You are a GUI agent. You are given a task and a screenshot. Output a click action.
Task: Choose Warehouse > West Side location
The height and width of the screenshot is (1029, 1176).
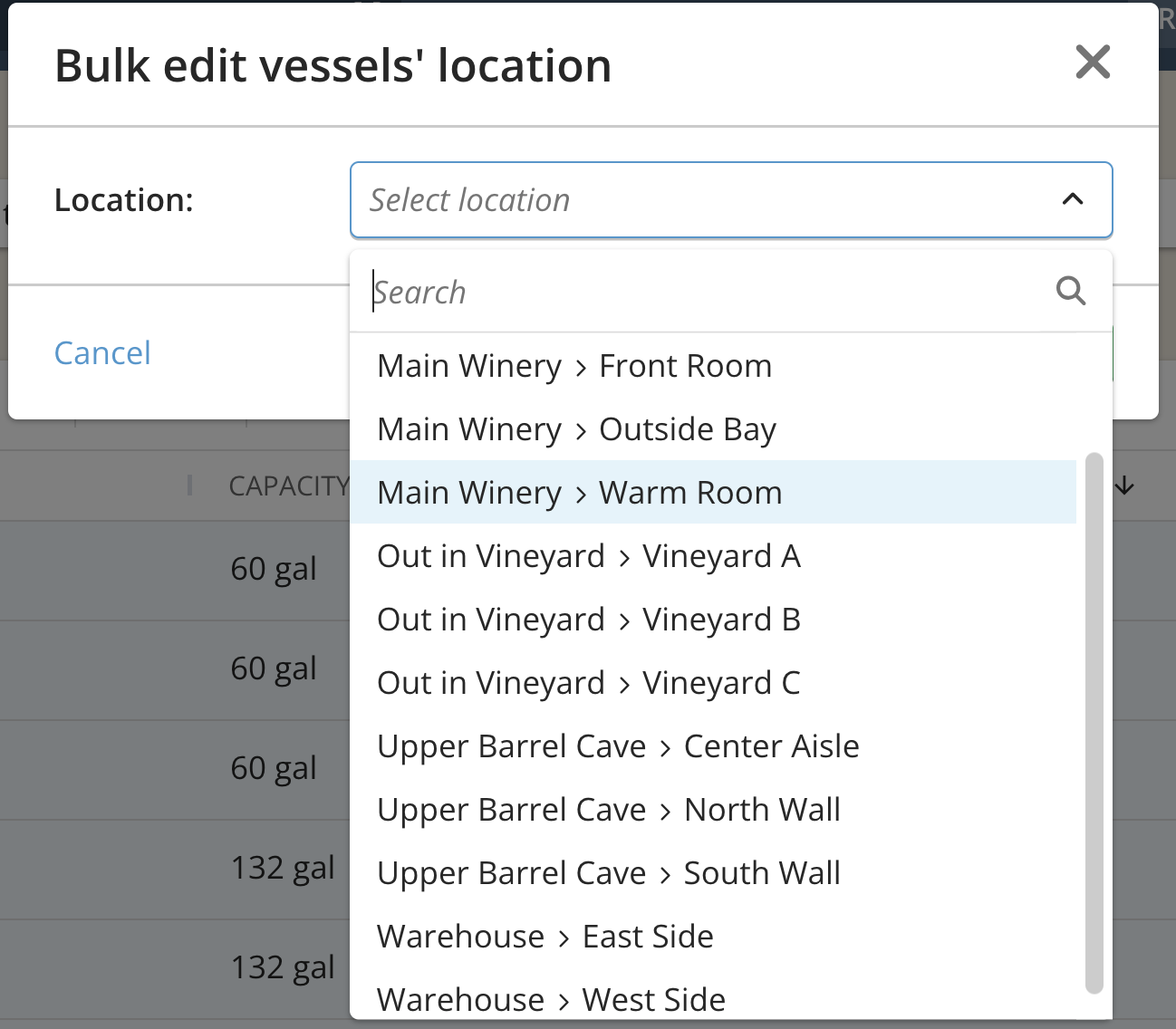[713, 999]
